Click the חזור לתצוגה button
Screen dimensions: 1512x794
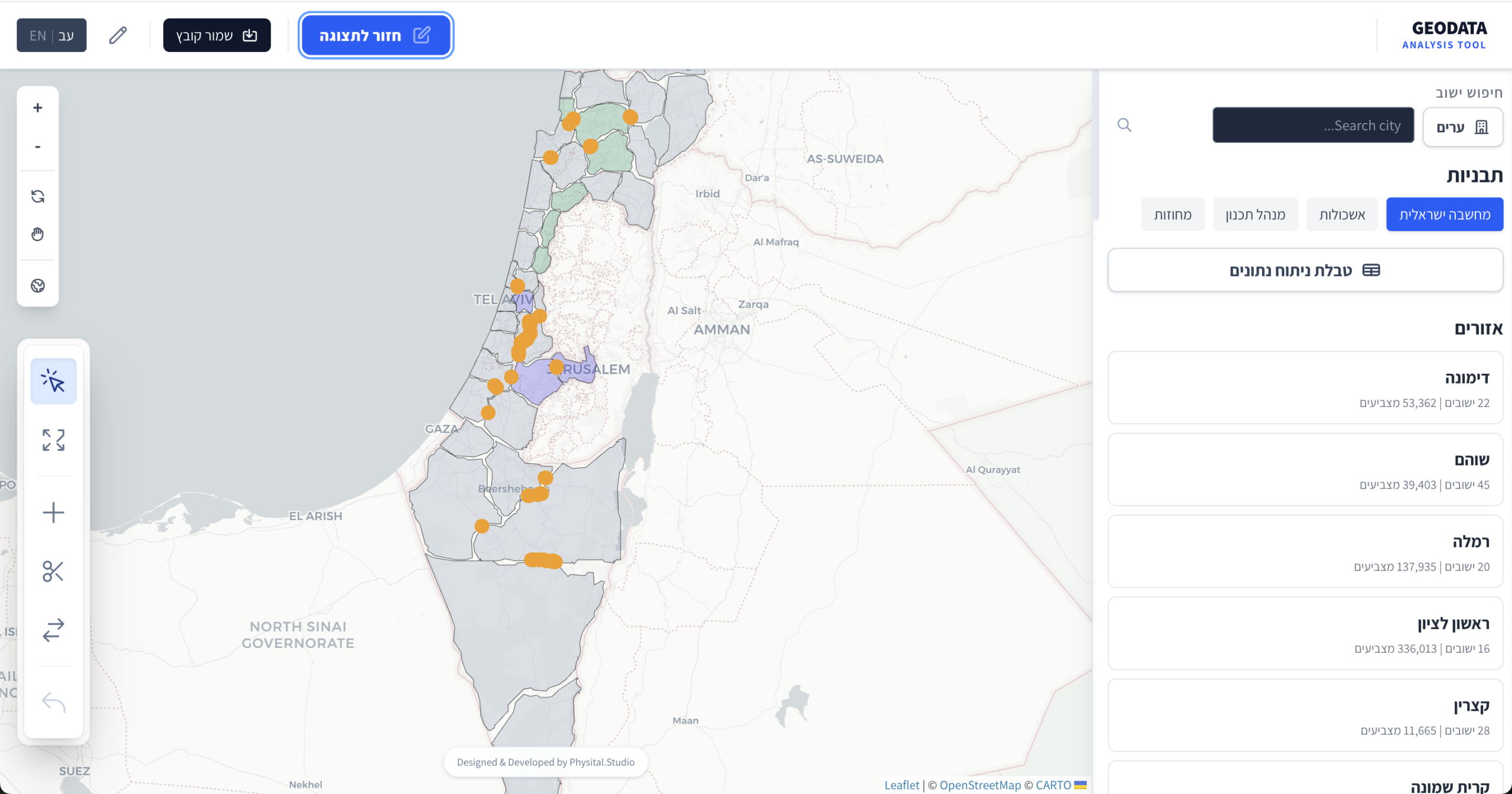376,35
